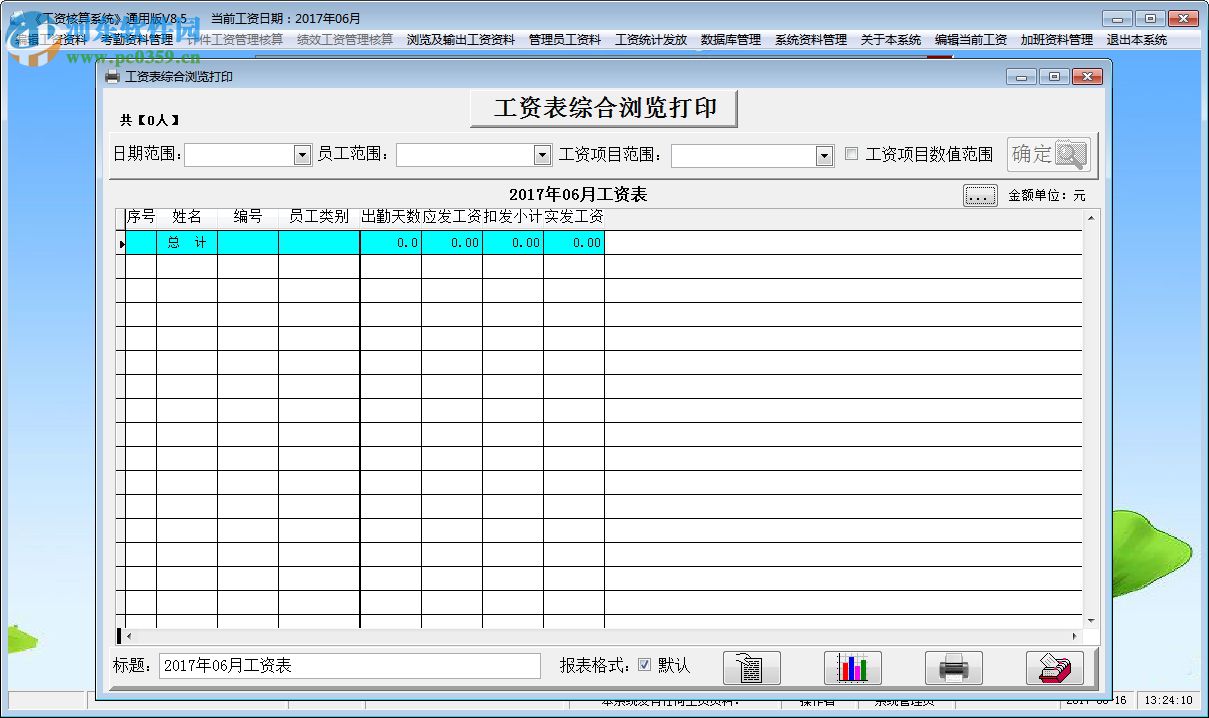Screen dimensions: 1209x718
Task: Click the document report icon button
Action: tap(751, 668)
